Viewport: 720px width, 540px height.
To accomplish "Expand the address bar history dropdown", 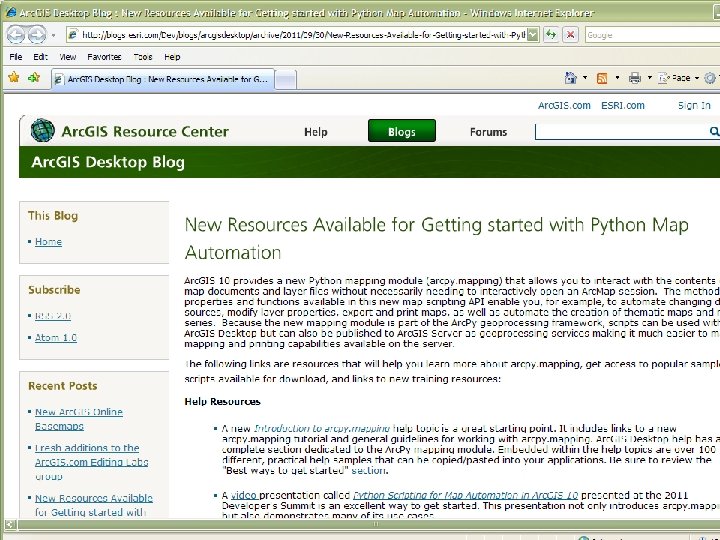I will coord(533,35).
